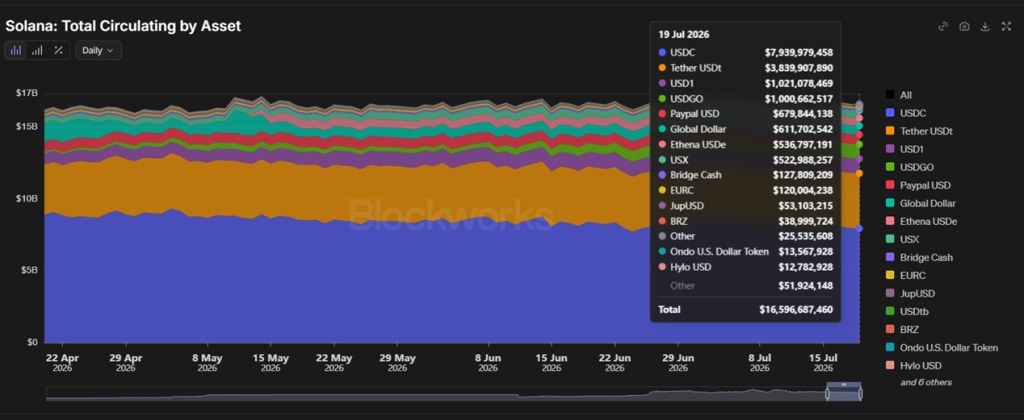The height and width of the screenshot is (420, 1024).
Task: Download chart data with download icon
Action: (985, 26)
